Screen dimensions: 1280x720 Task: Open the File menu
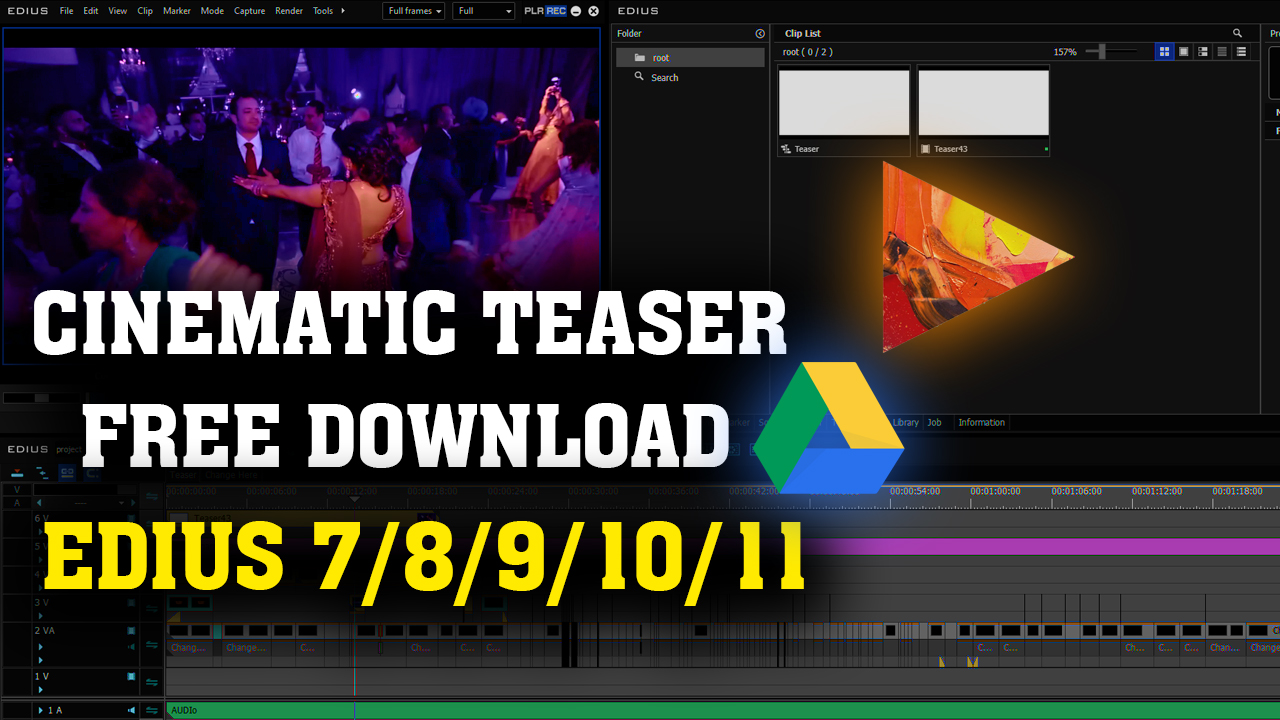[66, 11]
